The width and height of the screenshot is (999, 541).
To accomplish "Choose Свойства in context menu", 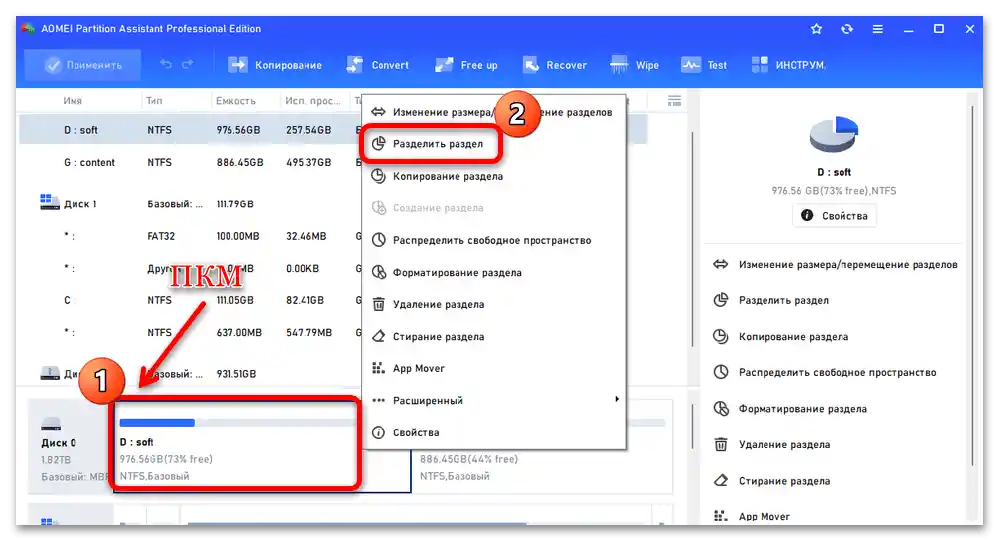I will [x=416, y=433].
